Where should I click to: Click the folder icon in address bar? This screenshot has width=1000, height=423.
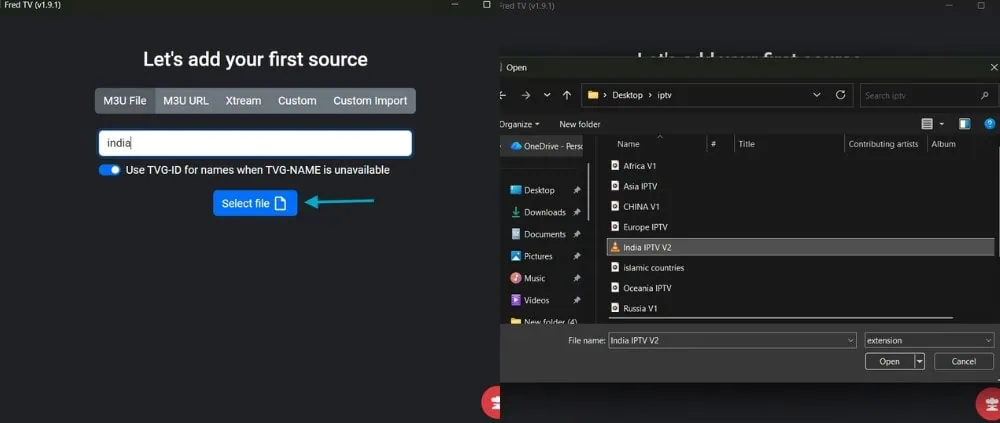(x=593, y=95)
